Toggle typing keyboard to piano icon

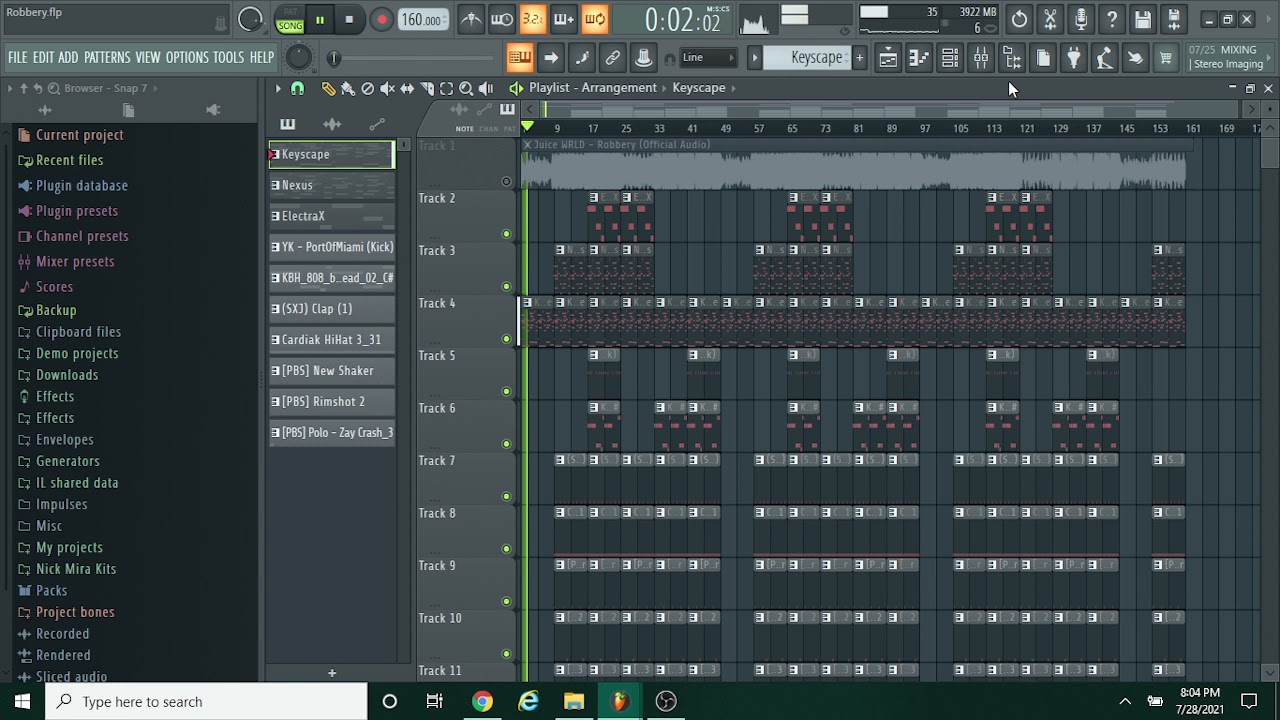click(519, 58)
